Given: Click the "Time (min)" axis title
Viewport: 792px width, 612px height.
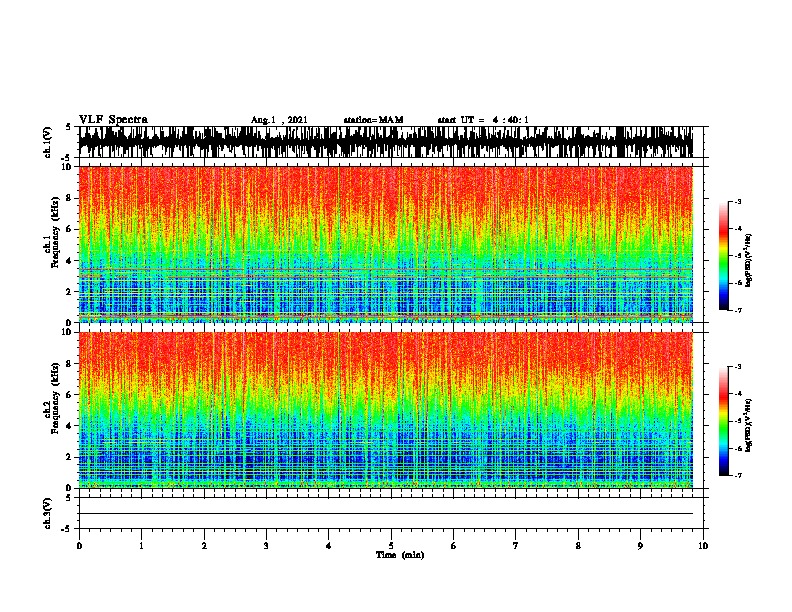Looking at the screenshot, I should point(400,555).
